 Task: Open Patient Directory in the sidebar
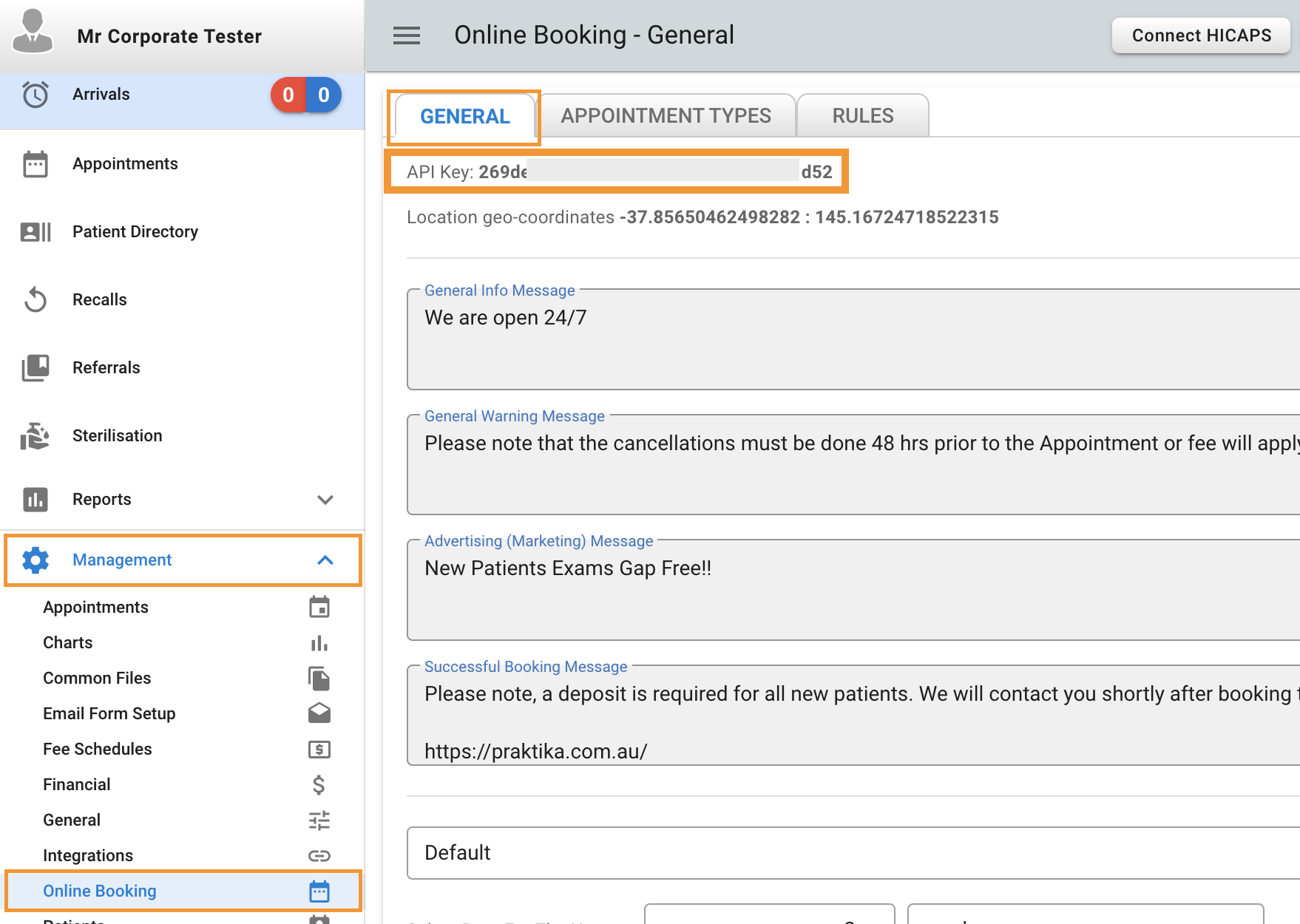pos(182,232)
